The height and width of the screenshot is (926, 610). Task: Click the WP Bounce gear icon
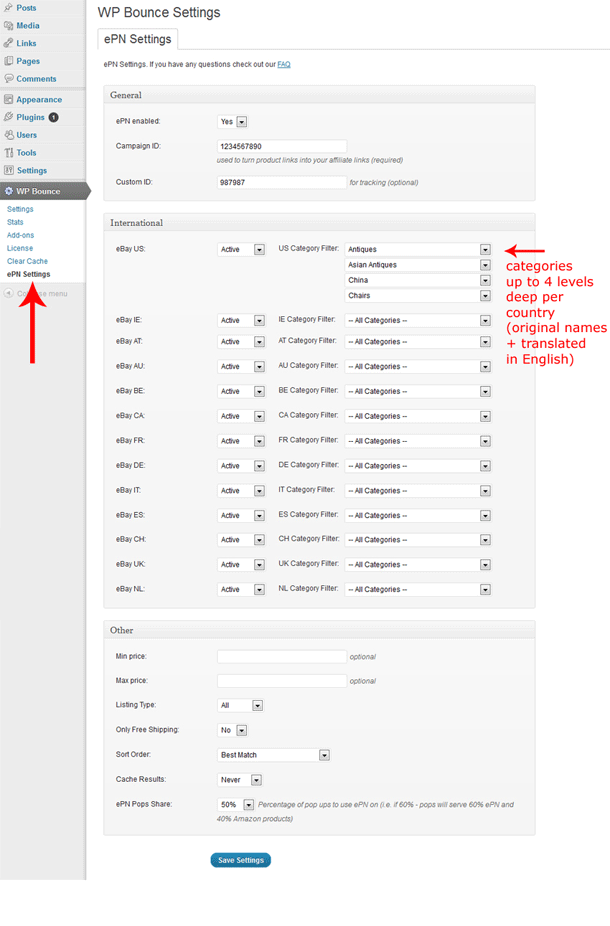pos(8,191)
